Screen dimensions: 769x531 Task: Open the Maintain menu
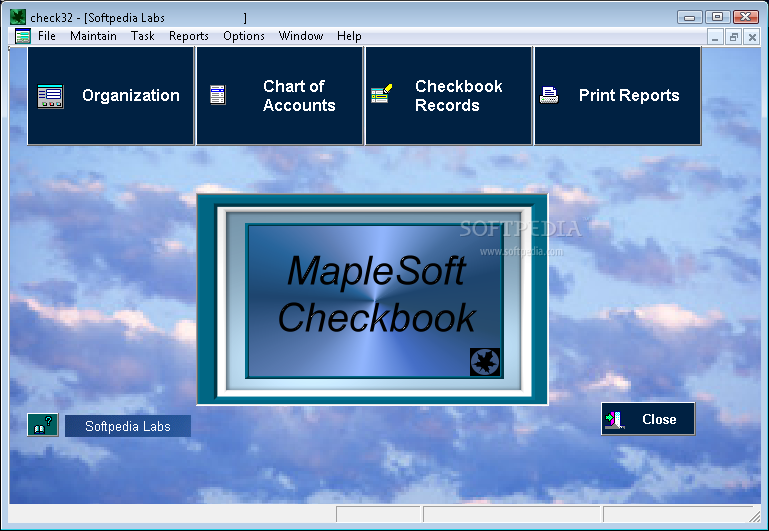click(x=93, y=36)
